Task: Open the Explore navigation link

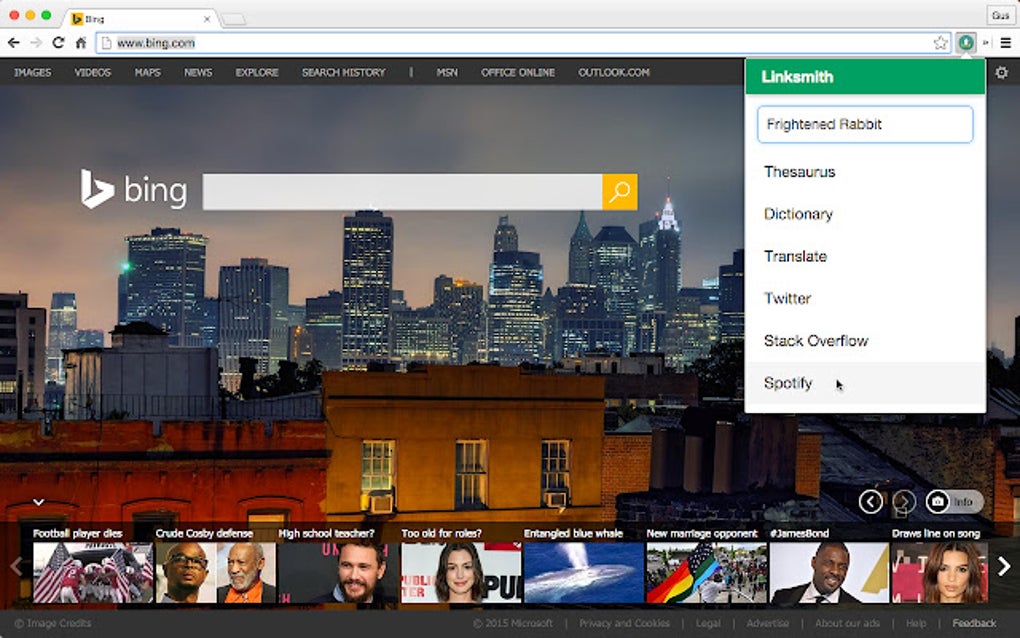Action: coord(257,73)
